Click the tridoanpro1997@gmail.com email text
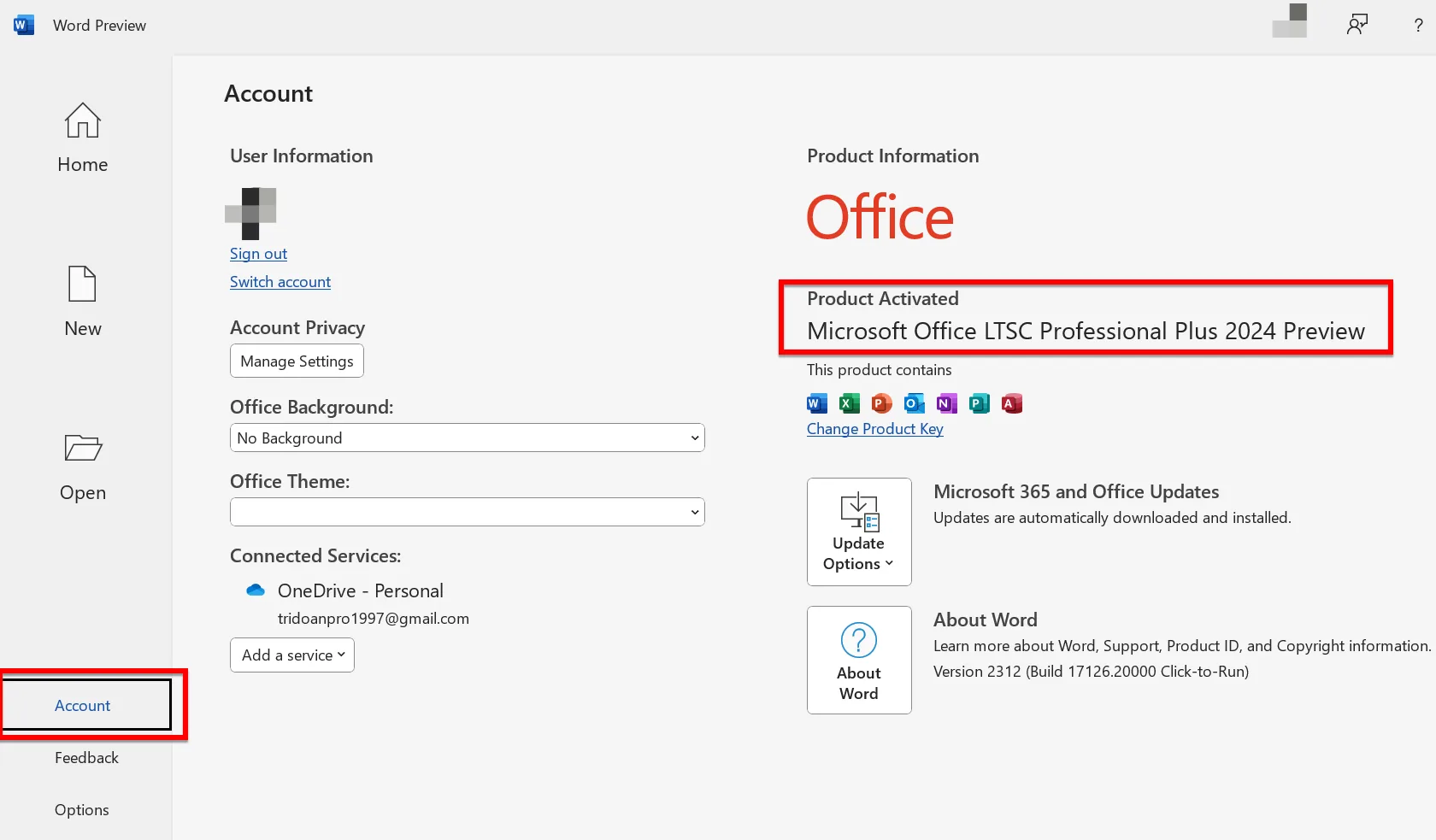 [x=374, y=619]
